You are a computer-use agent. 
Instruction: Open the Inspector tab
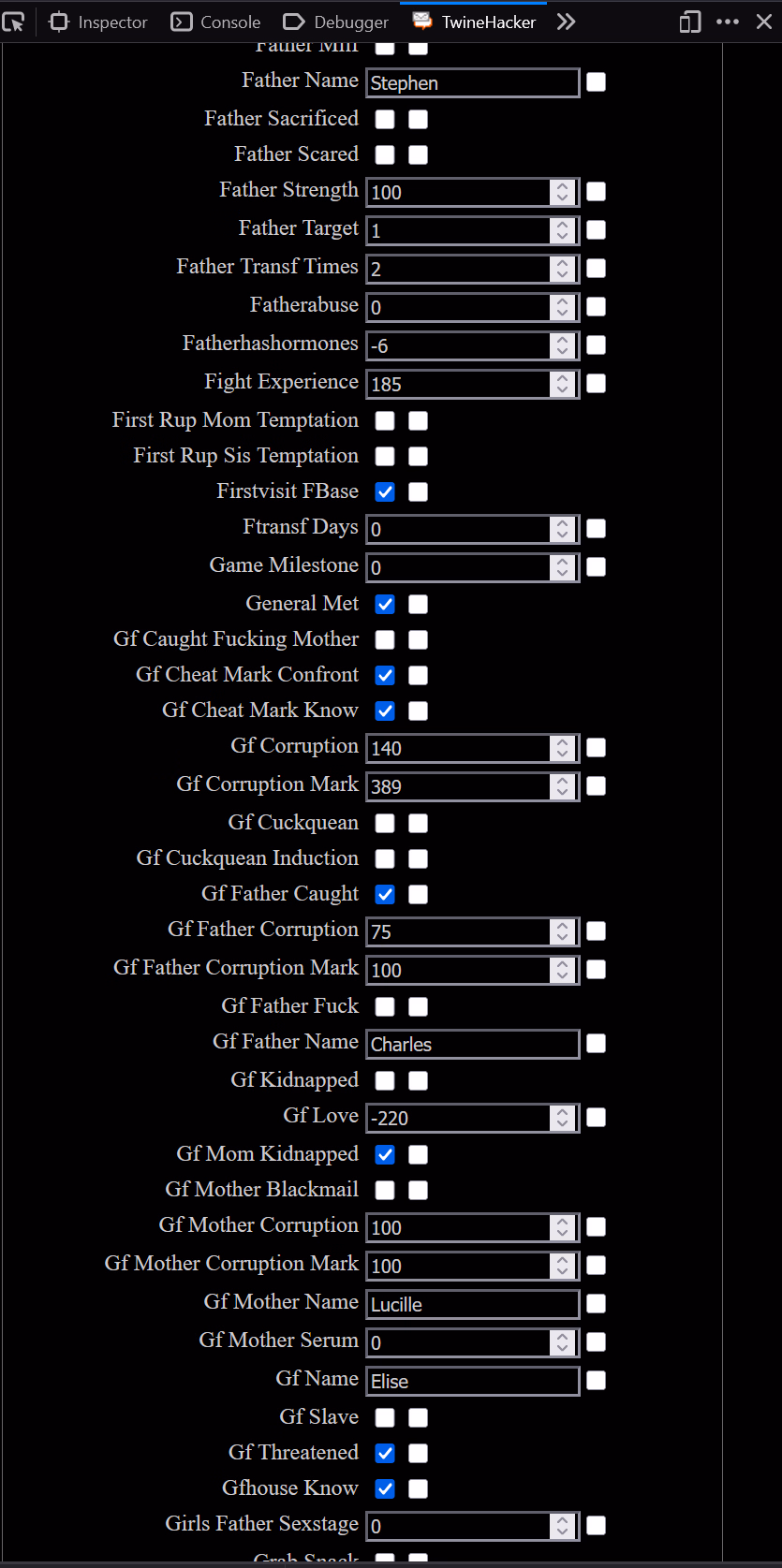point(98,22)
